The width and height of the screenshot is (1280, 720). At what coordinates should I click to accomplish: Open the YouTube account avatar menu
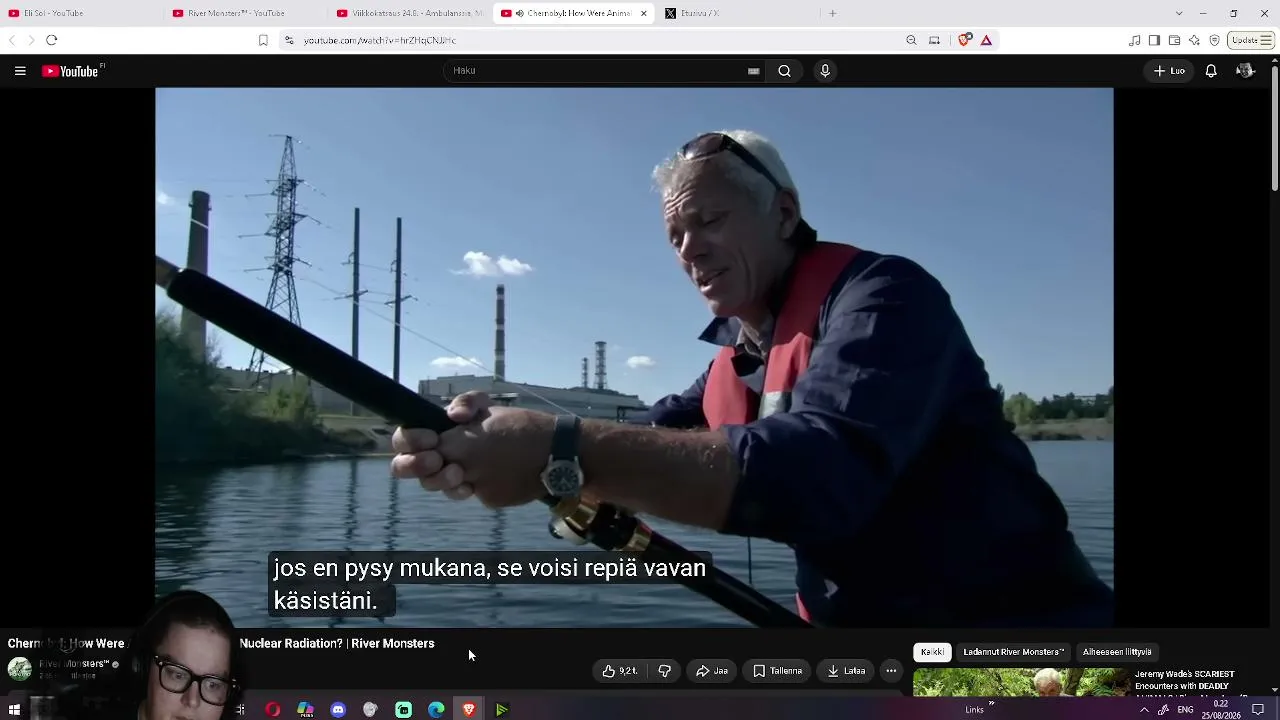click(x=1245, y=71)
